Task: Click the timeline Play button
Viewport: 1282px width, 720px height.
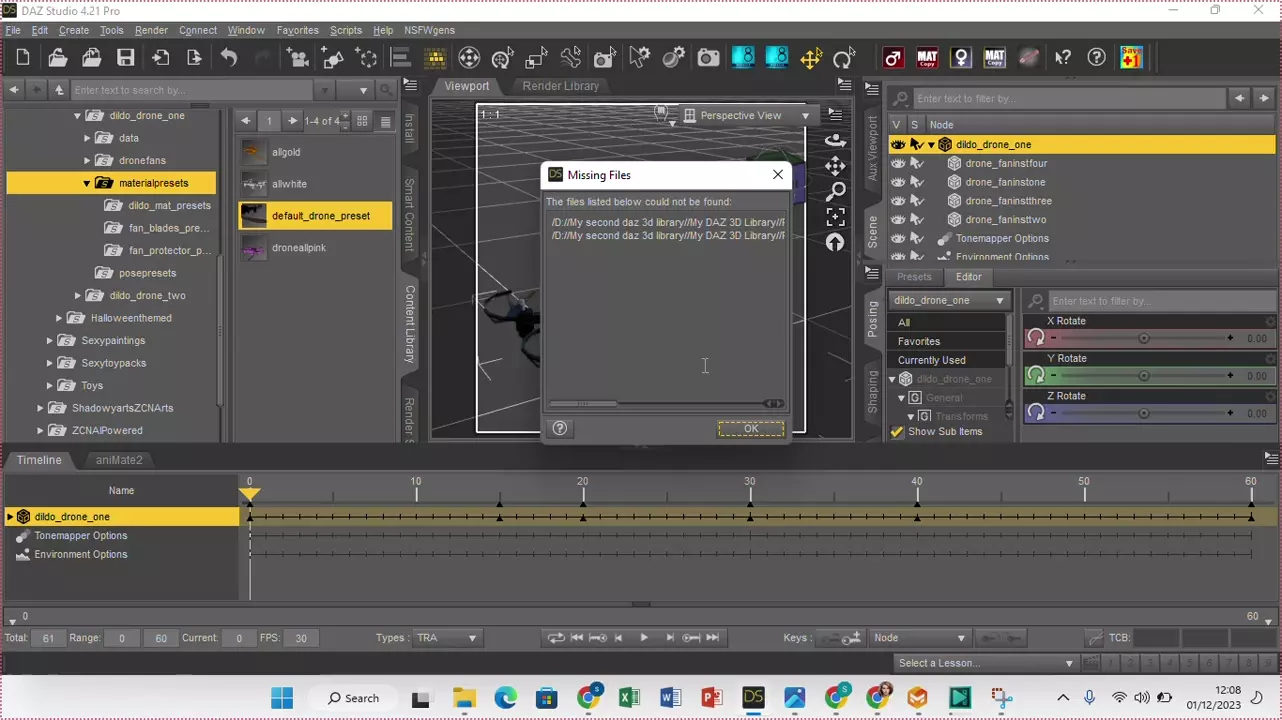Action: 643,638
